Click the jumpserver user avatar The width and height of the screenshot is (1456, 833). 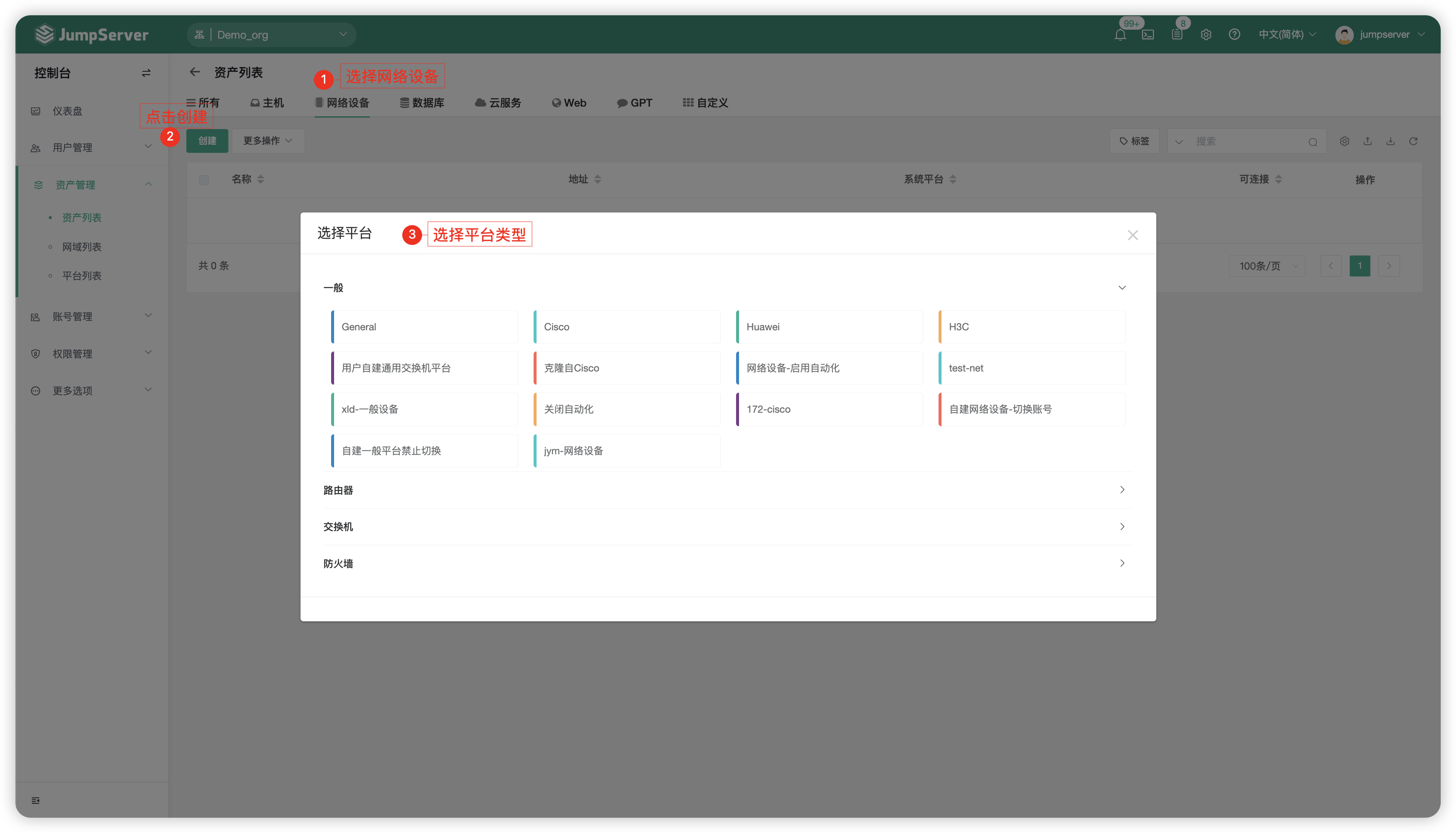1344,35
